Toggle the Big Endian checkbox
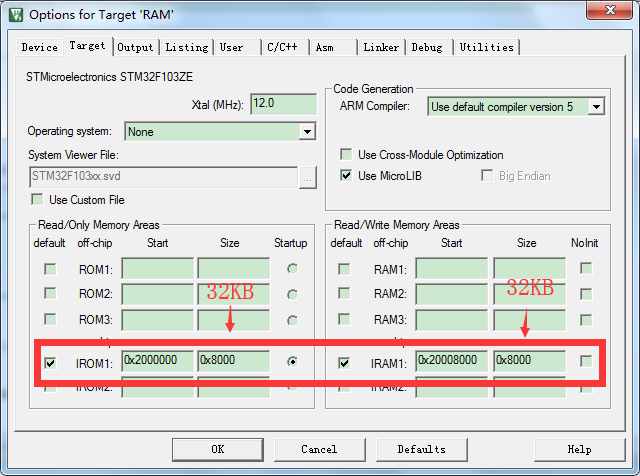 (486, 176)
